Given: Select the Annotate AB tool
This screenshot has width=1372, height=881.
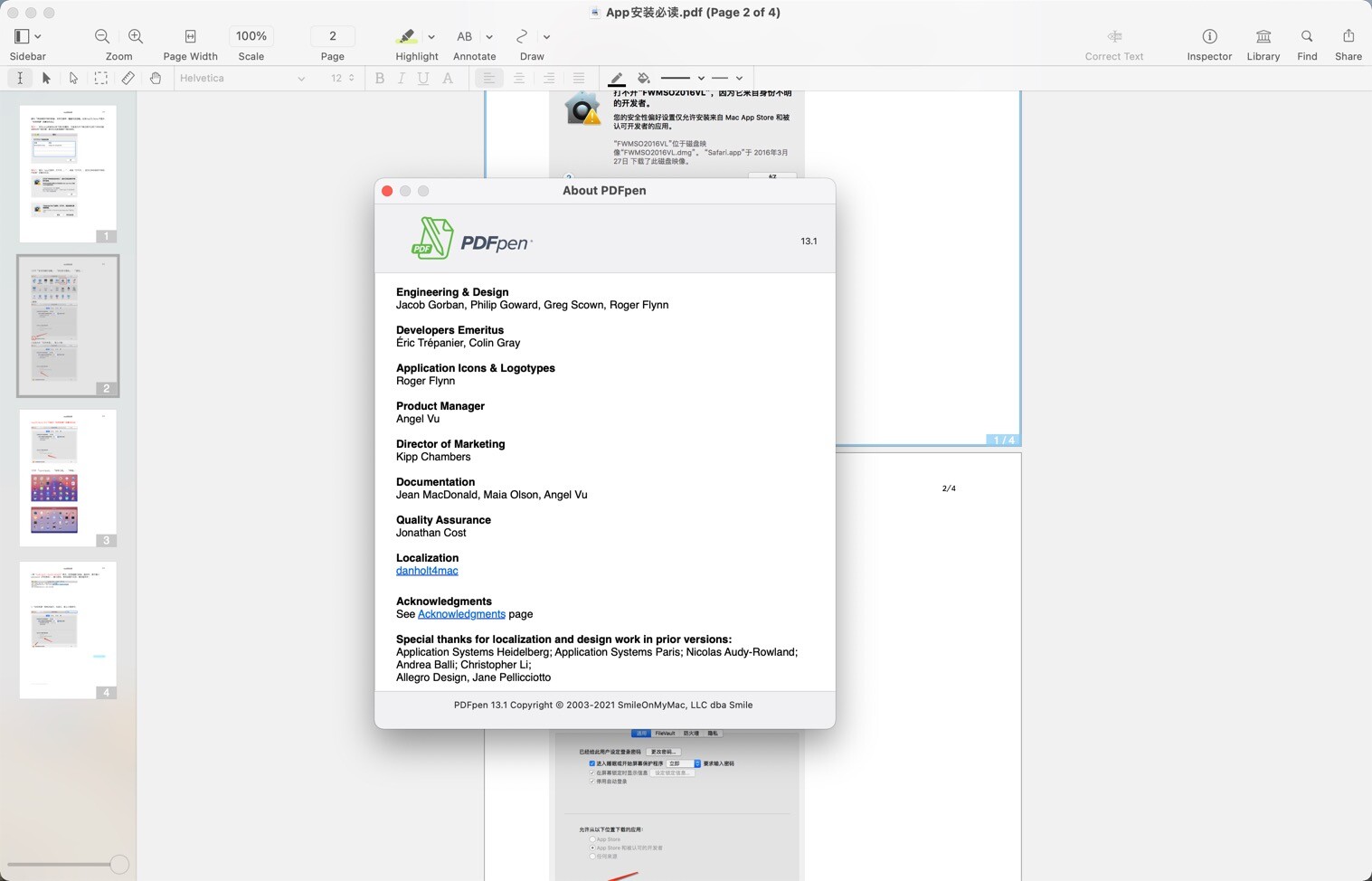Looking at the screenshot, I should pyautogui.click(x=464, y=36).
